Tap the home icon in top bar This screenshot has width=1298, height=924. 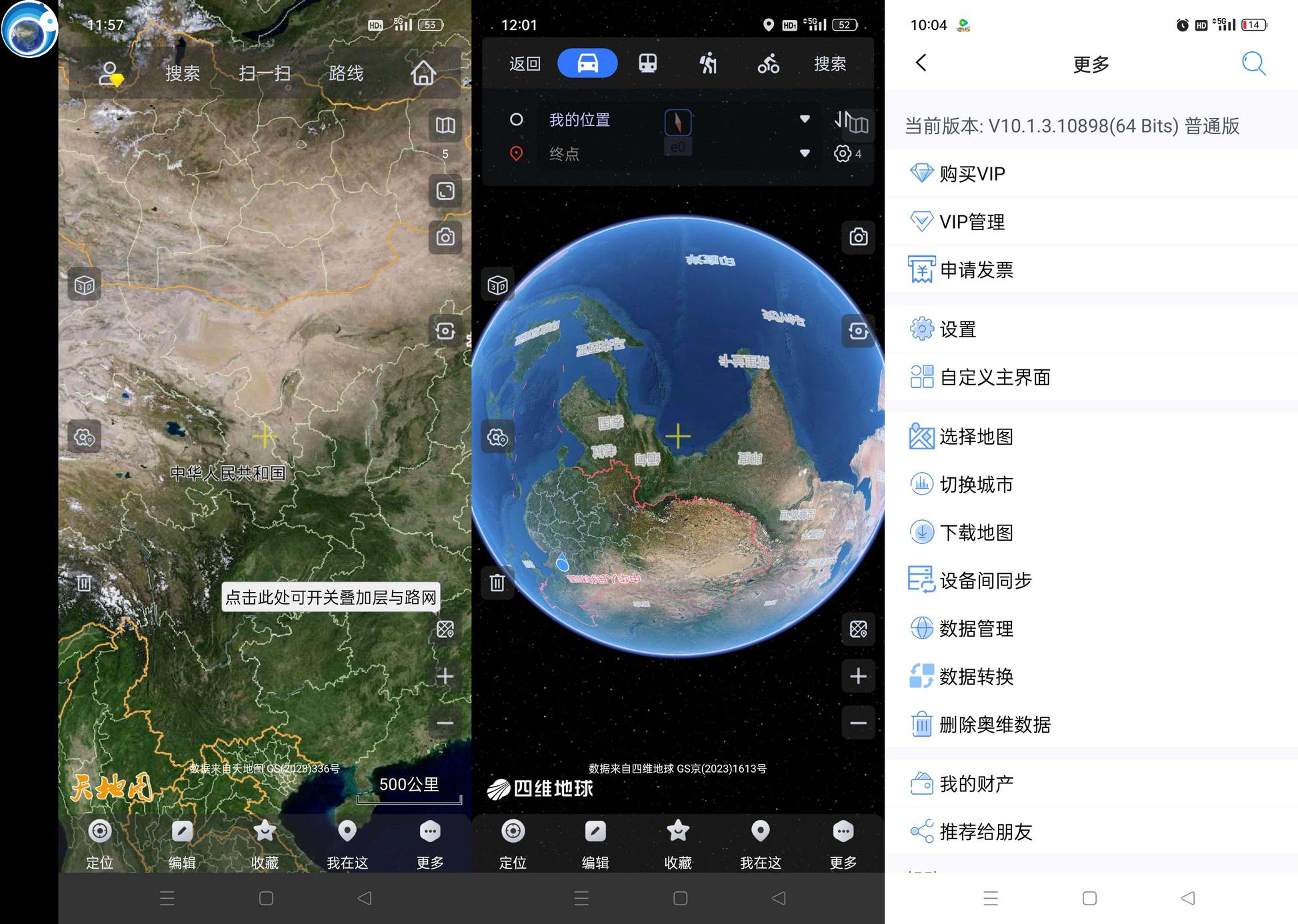pyautogui.click(x=423, y=73)
